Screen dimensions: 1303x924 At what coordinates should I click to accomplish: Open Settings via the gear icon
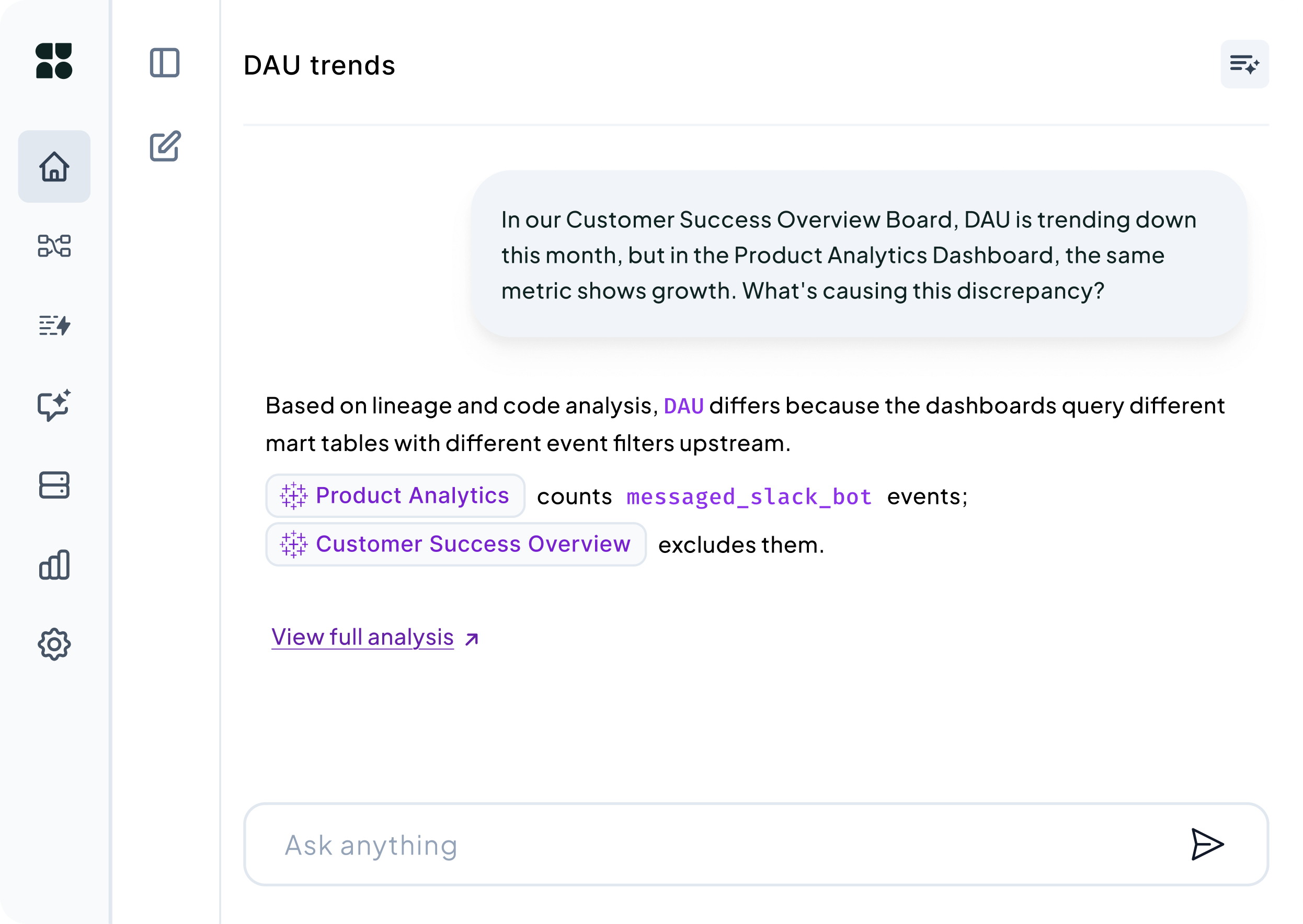pyautogui.click(x=54, y=644)
